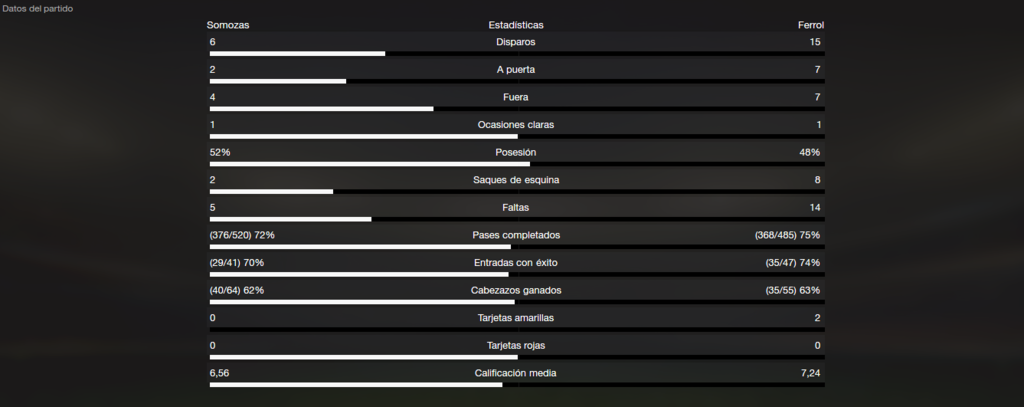Click the Faltas stat label
The height and width of the screenshot is (407, 1024).
pyautogui.click(x=516, y=207)
